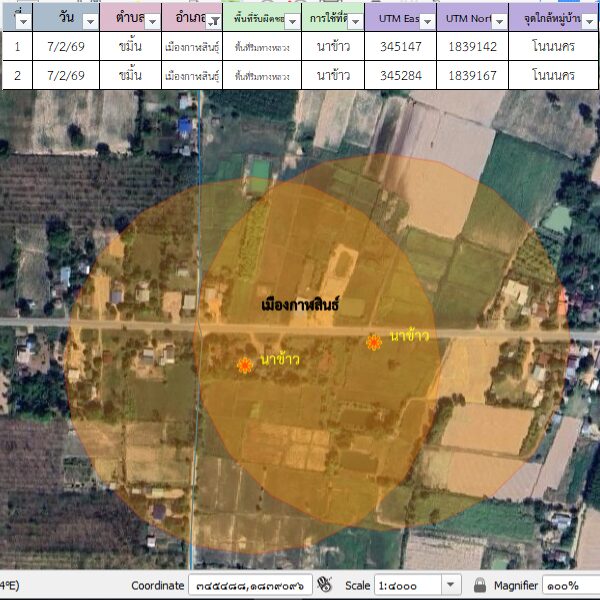Click the left hotspot marker labeled นาข้าว
Viewport: 600px width, 600px height.
point(244,366)
